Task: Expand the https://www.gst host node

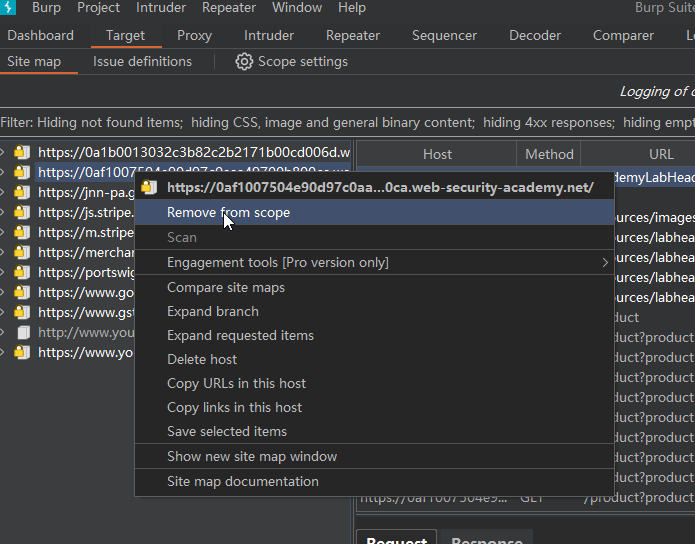Action: pyautogui.click(x=2, y=312)
